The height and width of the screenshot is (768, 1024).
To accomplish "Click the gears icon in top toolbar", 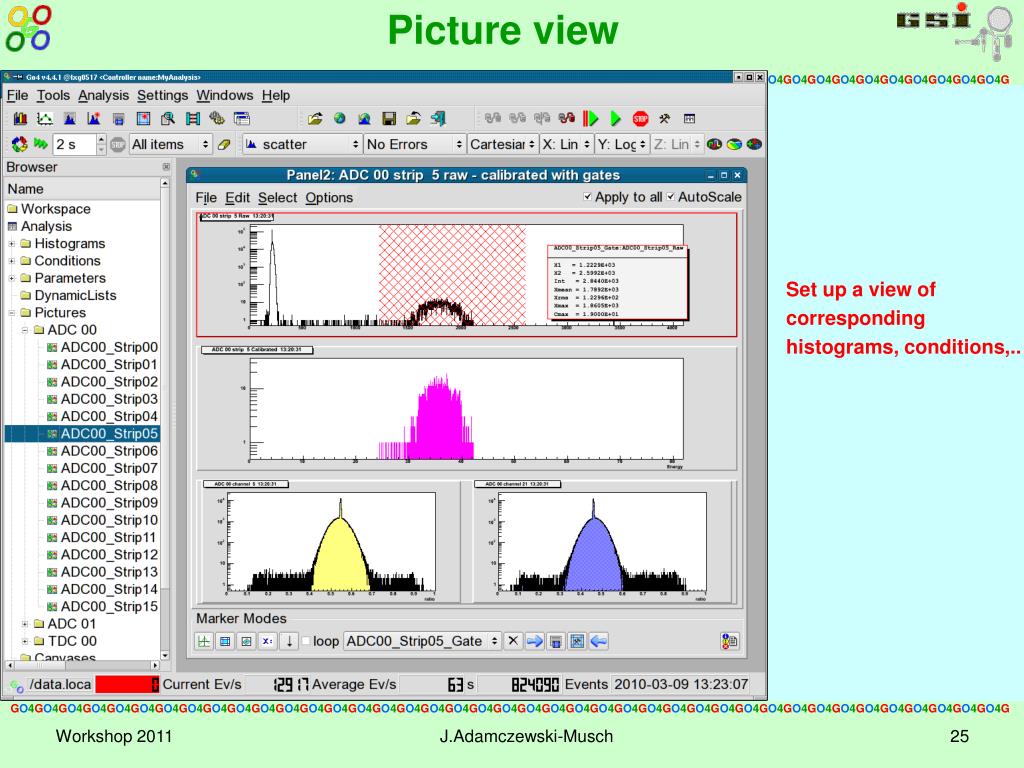I will [217, 119].
